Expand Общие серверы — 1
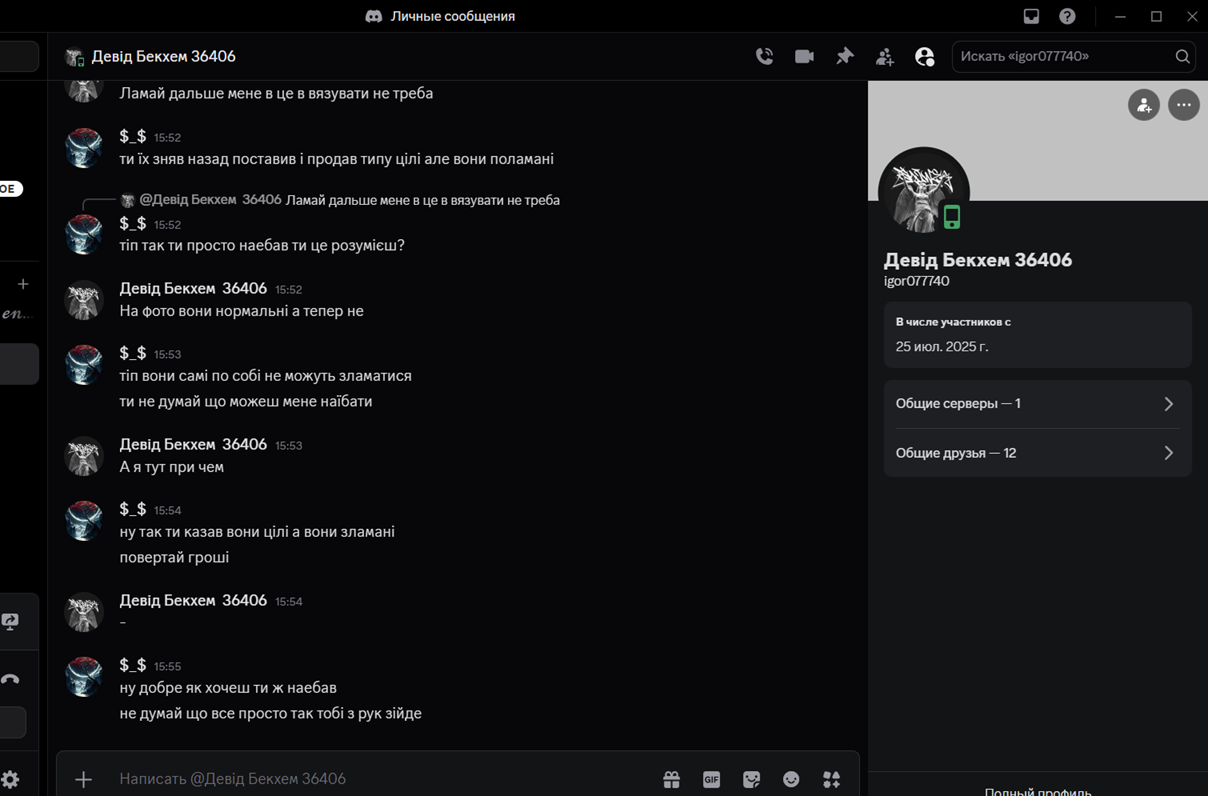This screenshot has height=796, width=1208. (x=1037, y=404)
